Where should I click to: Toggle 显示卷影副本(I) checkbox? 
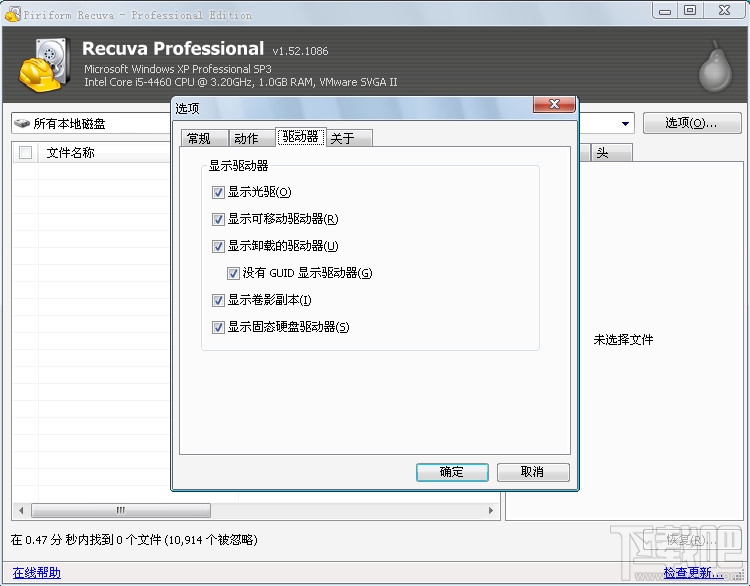pyautogui.click(x=218, y=300)
